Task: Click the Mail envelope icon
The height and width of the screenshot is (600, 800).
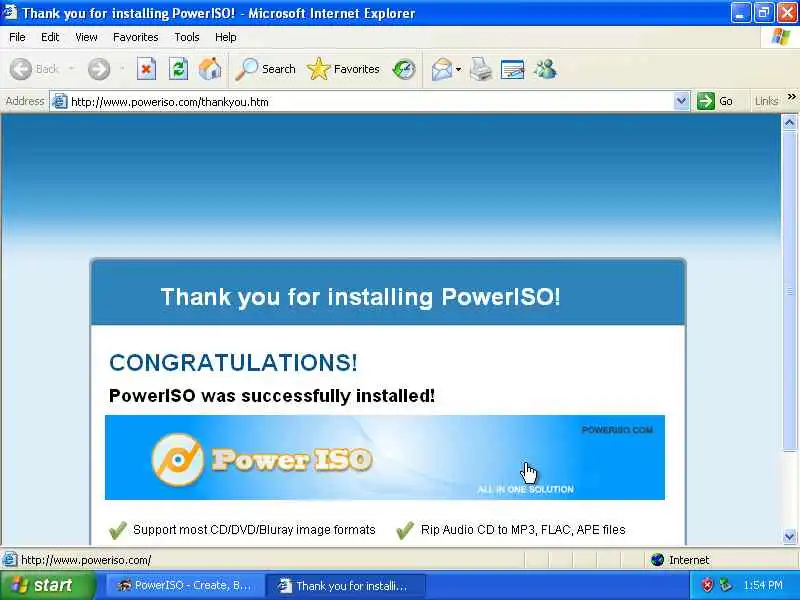Action: pos(442,69)
